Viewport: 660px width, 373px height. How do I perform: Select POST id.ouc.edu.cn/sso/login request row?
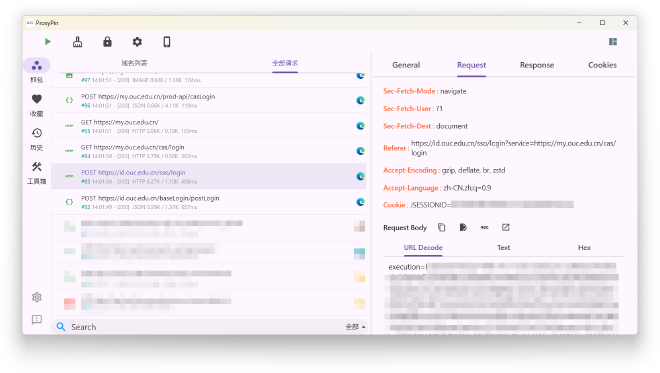(x=209, y=176)
